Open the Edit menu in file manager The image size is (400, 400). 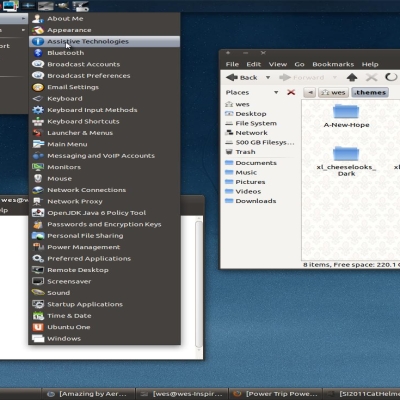click(254, 64)
